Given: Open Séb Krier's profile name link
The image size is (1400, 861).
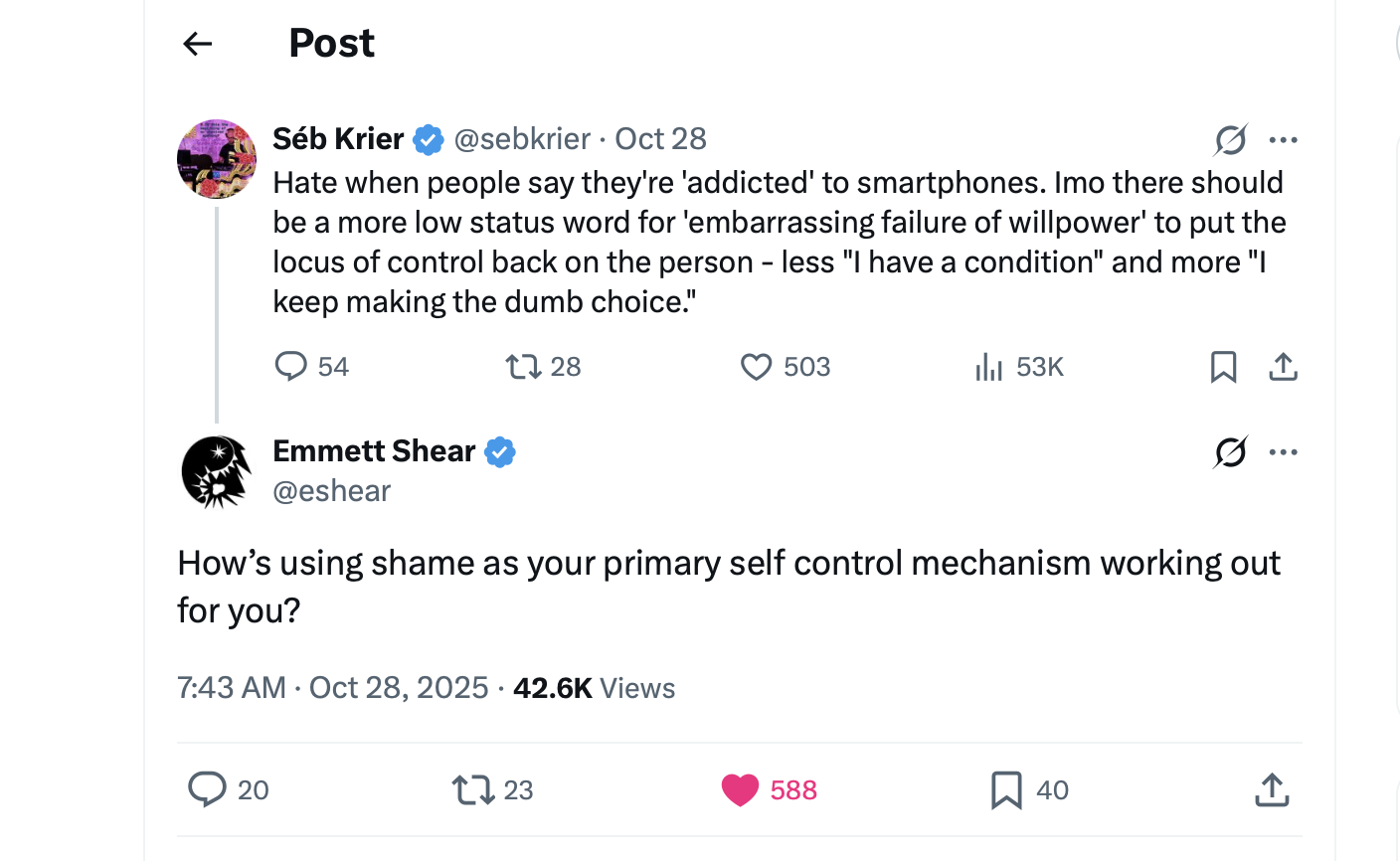Looking at the screenshot, I should point(338,139).
